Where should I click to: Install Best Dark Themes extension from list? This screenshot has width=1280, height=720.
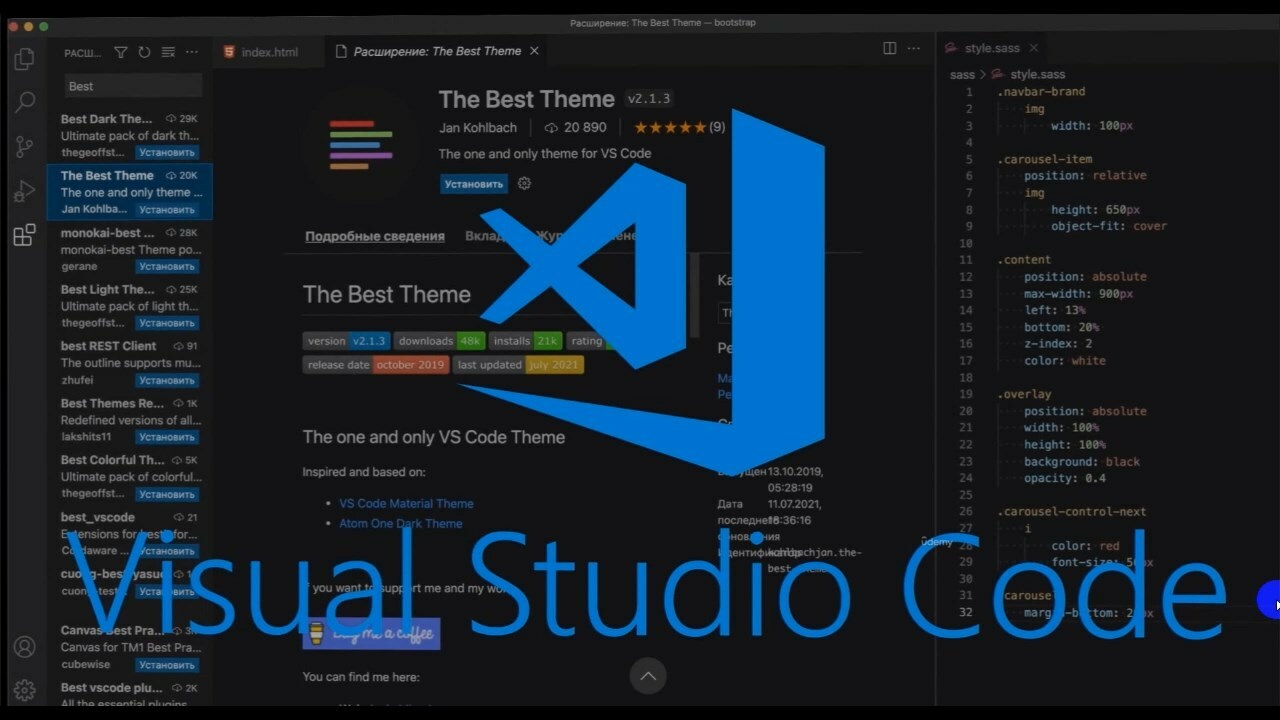(x=167, y=153)
